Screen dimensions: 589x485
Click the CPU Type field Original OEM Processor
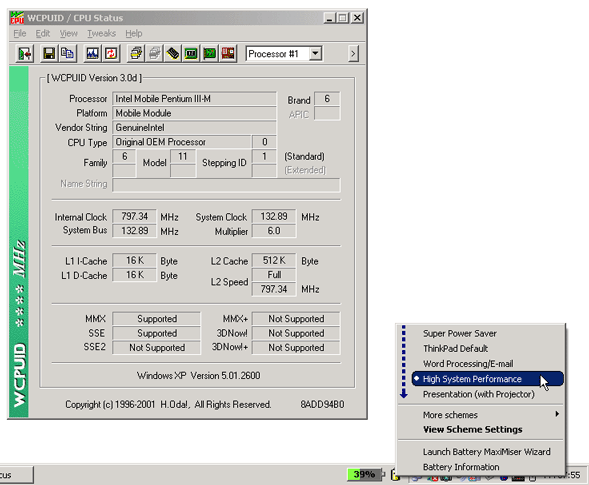(x=181, y=142)
